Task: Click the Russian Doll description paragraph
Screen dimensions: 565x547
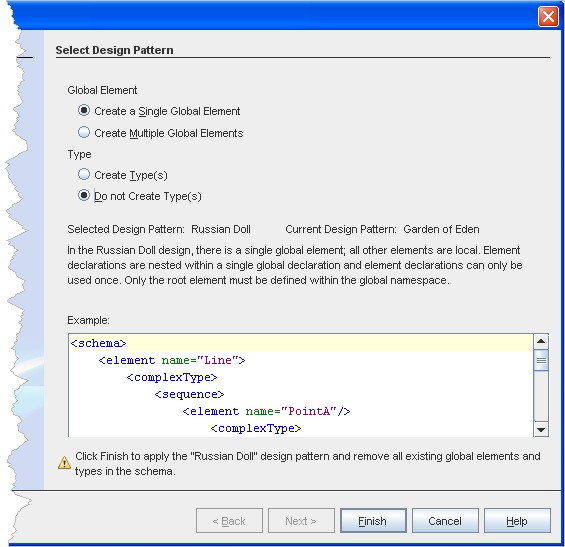Action: pos(295,265)
